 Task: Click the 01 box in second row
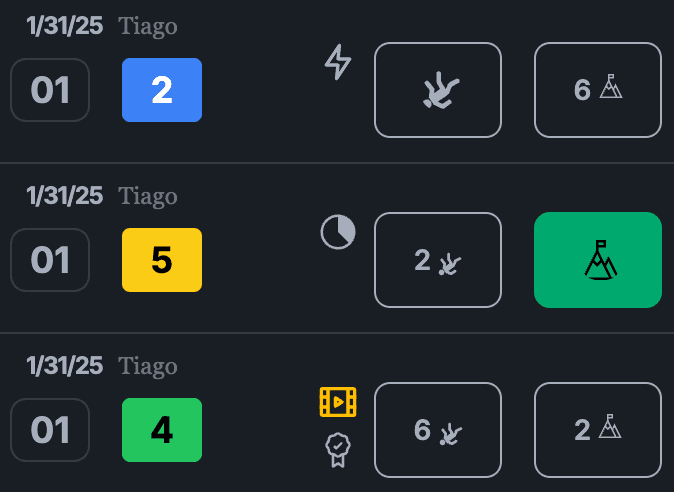point(50,260)
